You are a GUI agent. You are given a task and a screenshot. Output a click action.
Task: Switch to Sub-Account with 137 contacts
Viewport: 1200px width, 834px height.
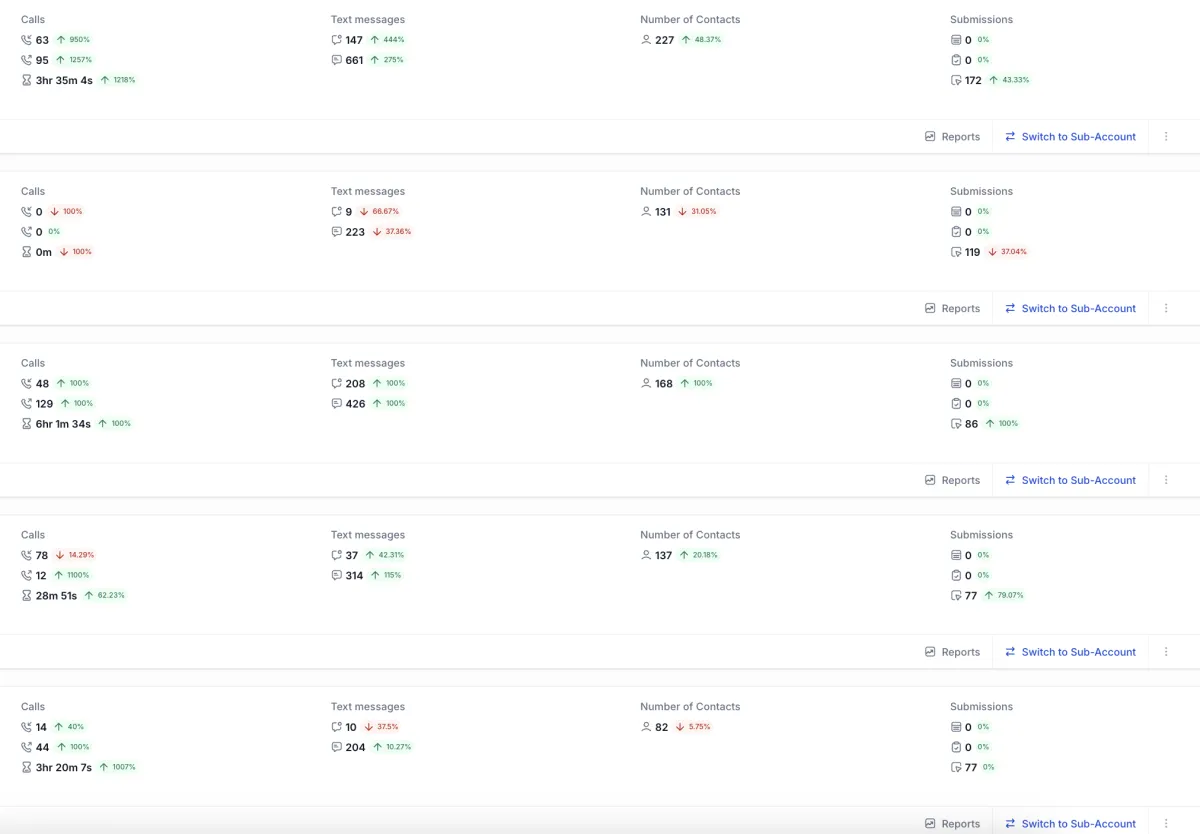1070,652
